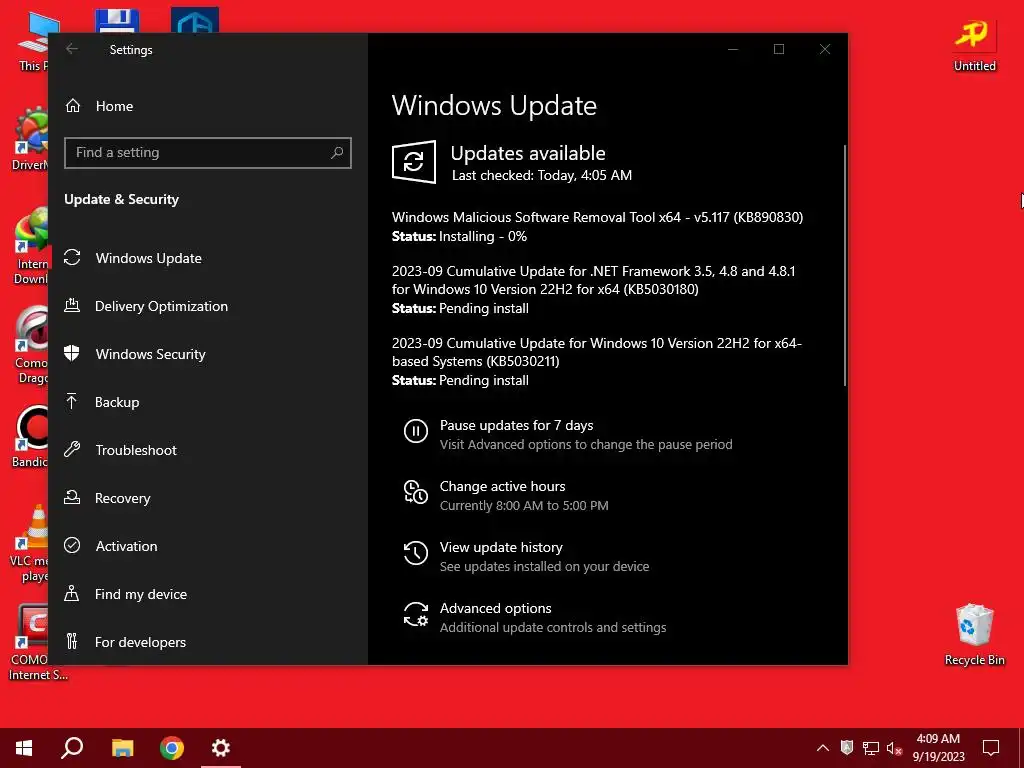Select the Bandicam desktop icon
This screenshot has width=1024, height=768.
tap(29, 438)
